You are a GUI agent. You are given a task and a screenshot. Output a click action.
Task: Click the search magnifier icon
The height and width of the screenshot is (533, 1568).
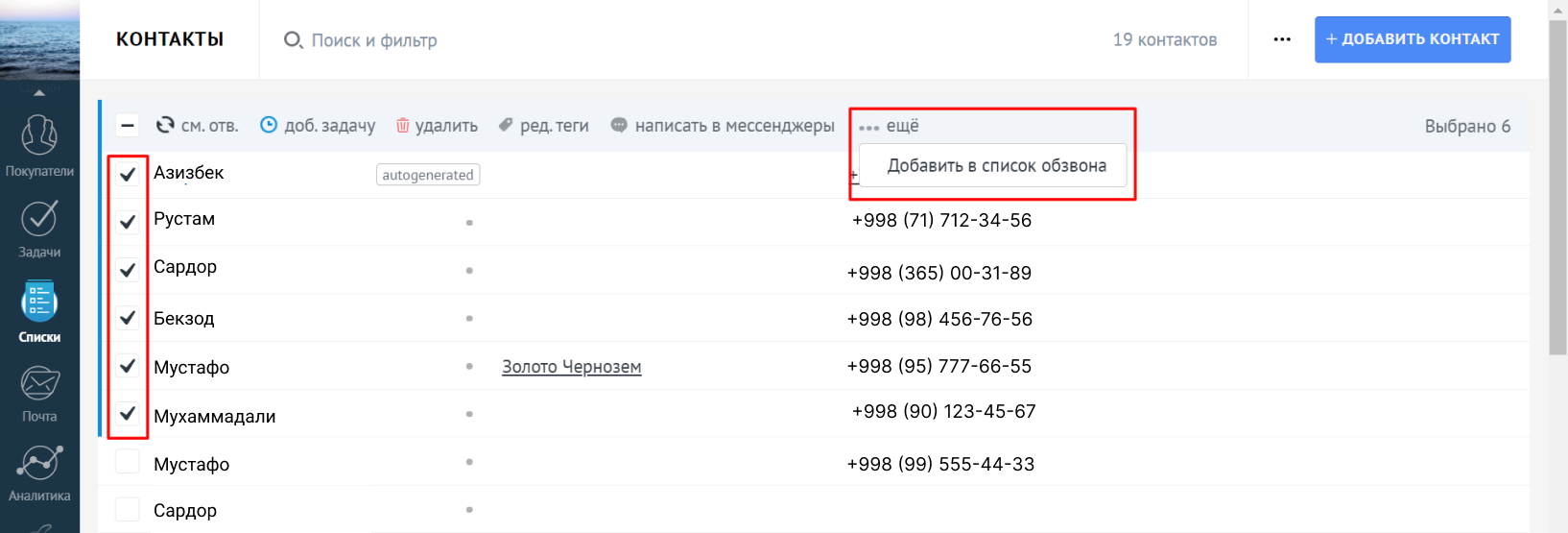pyautogui.click(x=293, y=40)
